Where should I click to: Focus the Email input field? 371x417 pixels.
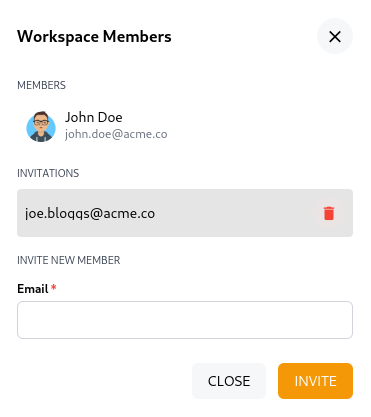185,320
